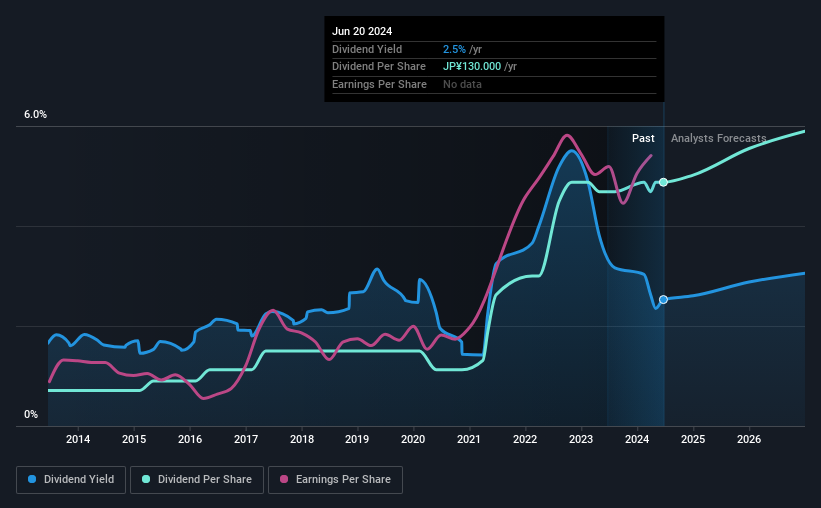This screenshot has width=821, height=508.
Task: Toggle the Earnings Per Share legend button
Action: click(335, 480)
